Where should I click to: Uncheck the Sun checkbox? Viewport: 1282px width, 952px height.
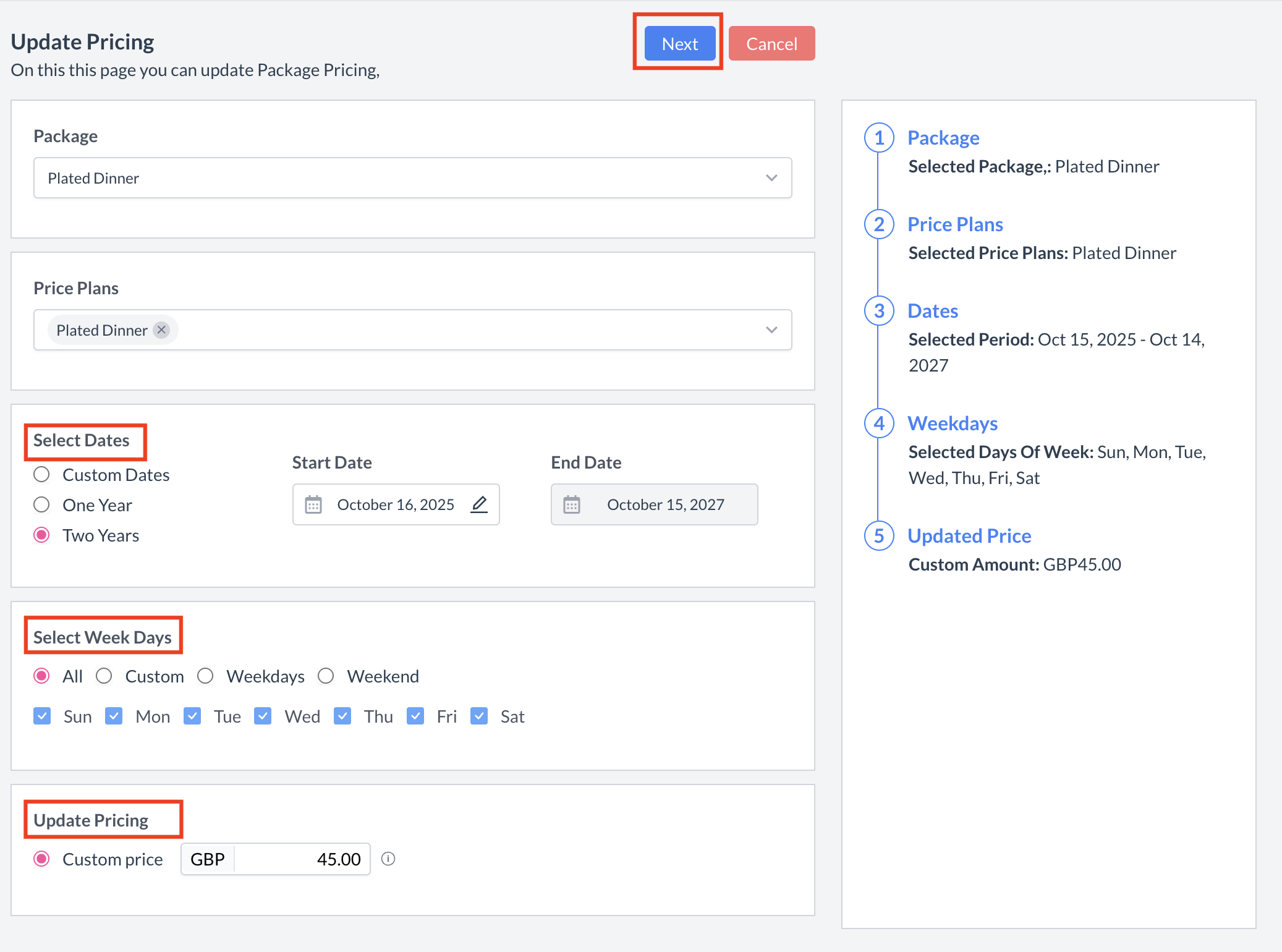[x=42, y=716]
